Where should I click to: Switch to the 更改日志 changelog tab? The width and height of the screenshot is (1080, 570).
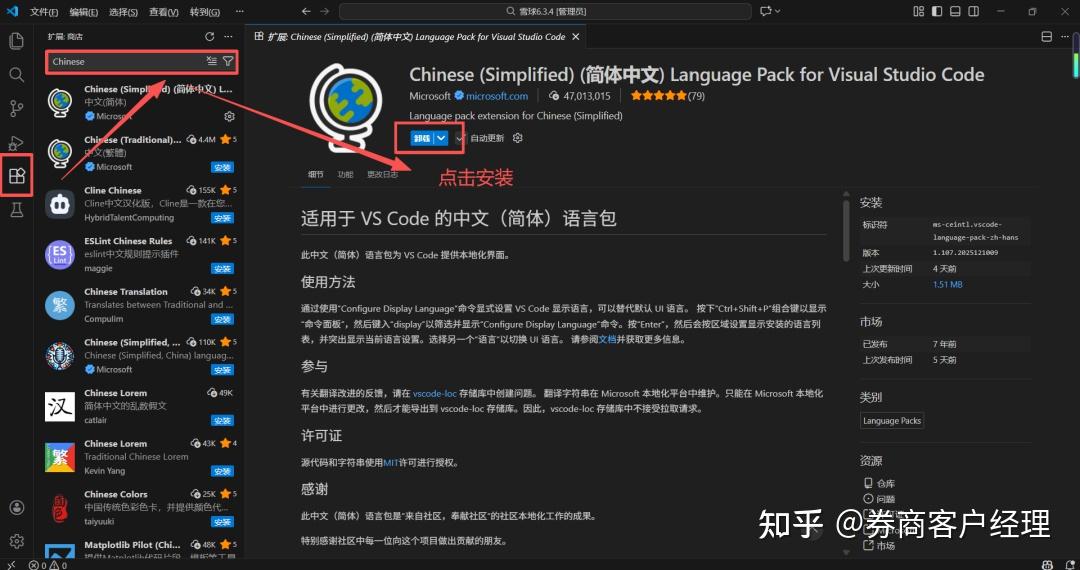[x=382, y=174]
